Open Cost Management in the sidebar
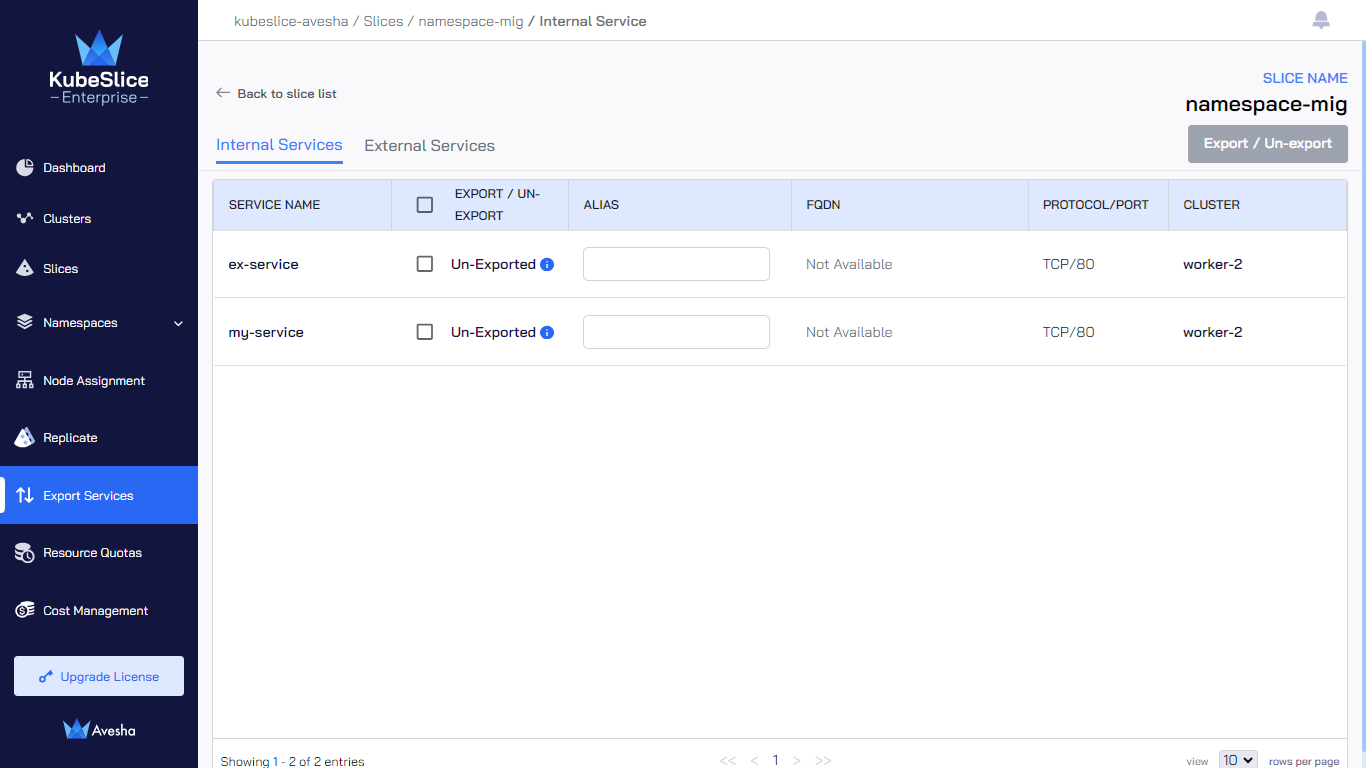This screenshot has height=768, width=1366. pos(99,610)
